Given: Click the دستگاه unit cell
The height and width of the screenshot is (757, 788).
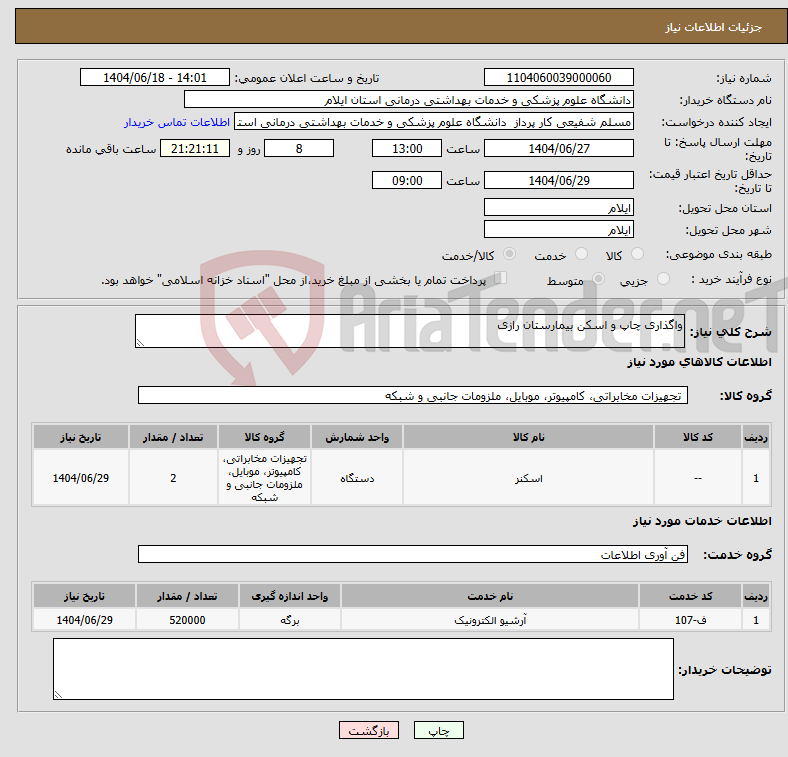Looking at the screenshot, I should (357, 478).
